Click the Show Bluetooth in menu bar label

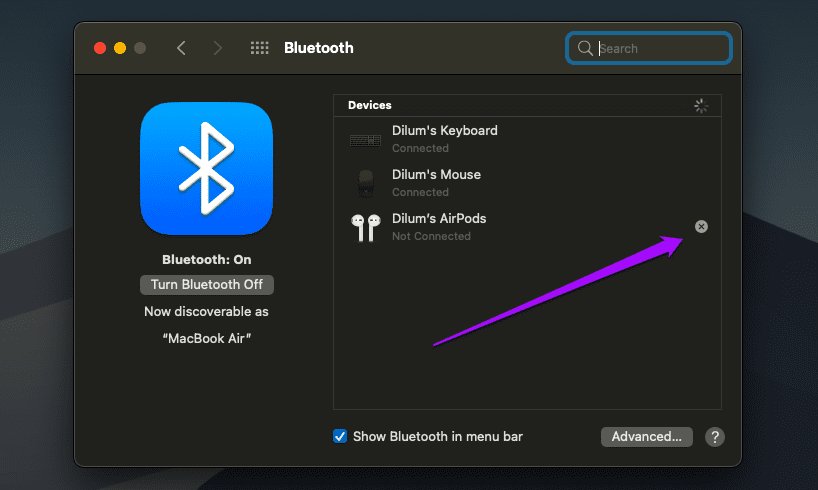coord(438,436)
